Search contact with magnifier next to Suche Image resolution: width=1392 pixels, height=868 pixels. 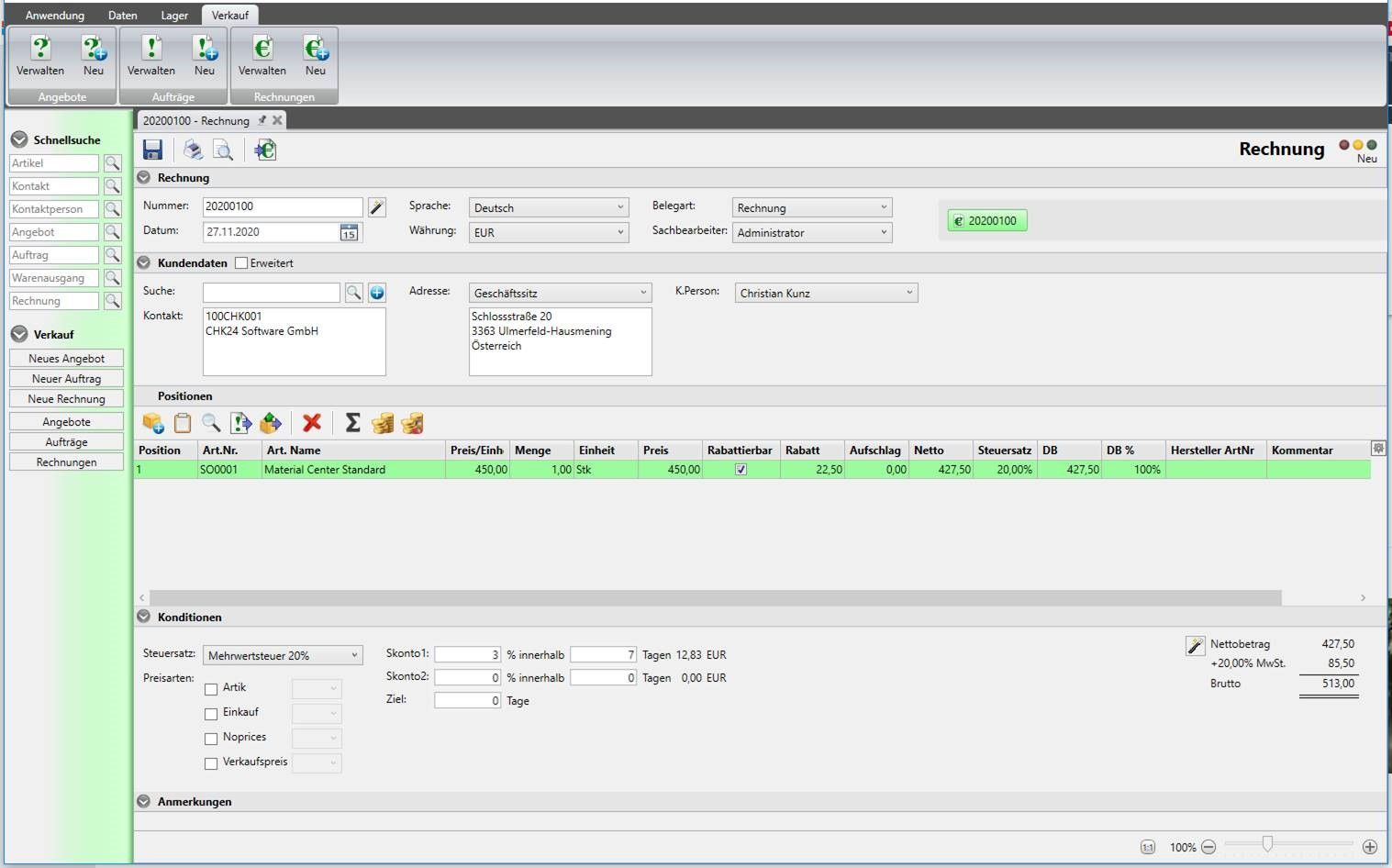(353, 293)
